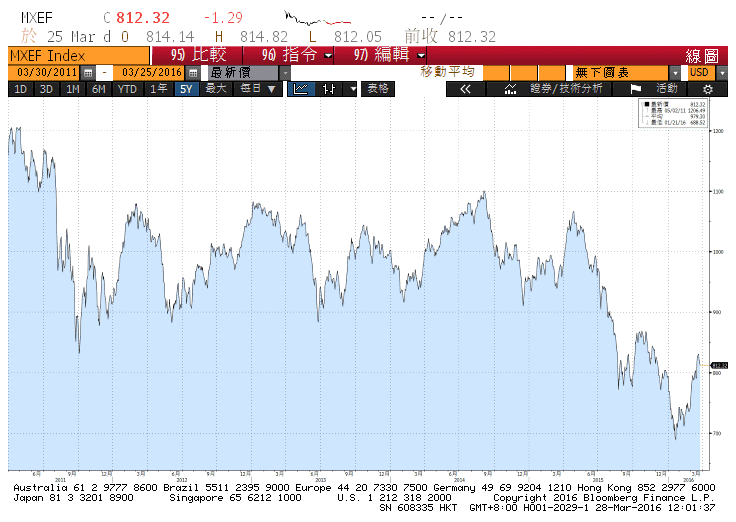Open the start date calendar picker

pos(88,73)
